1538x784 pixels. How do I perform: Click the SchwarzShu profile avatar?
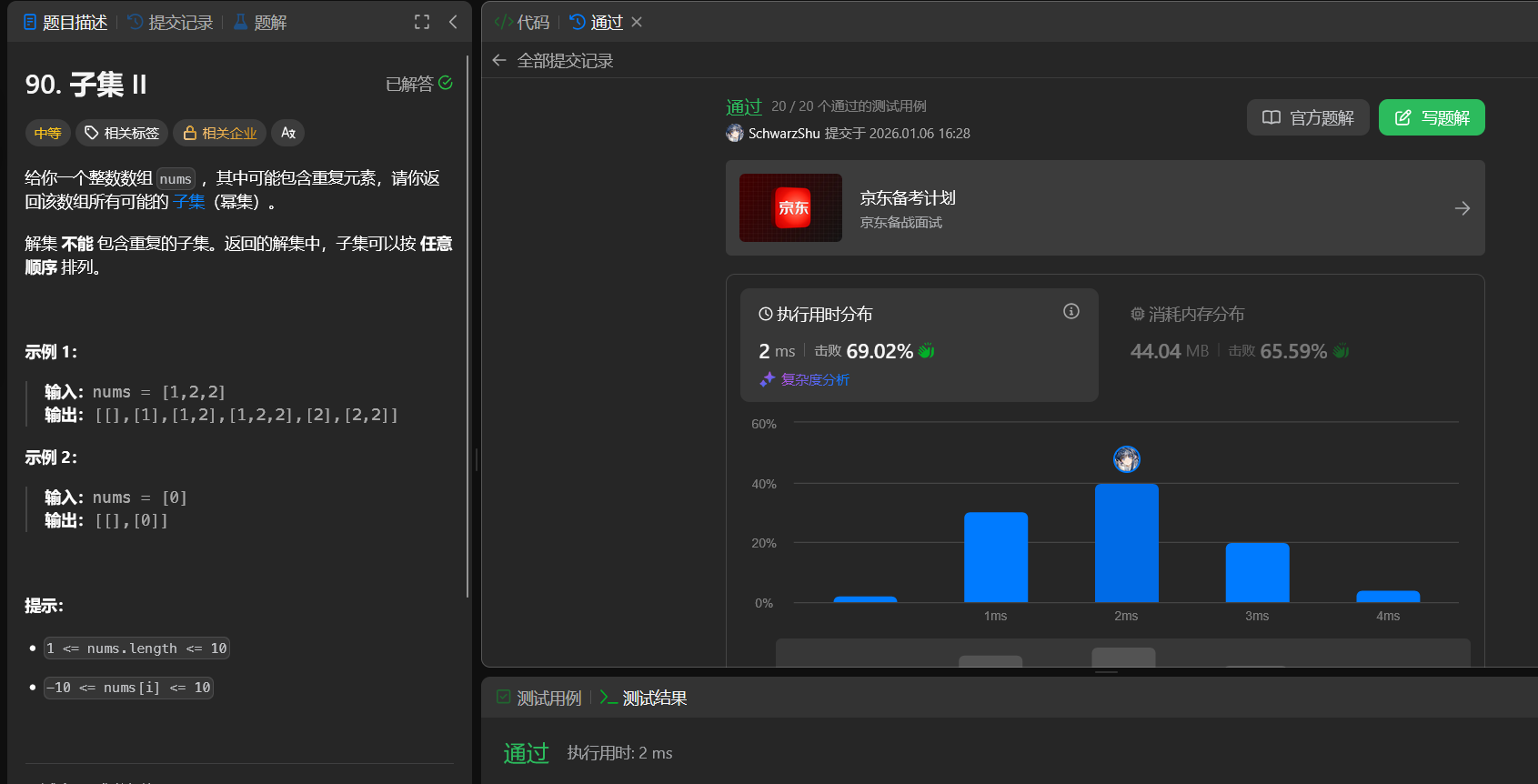[735, 134]
